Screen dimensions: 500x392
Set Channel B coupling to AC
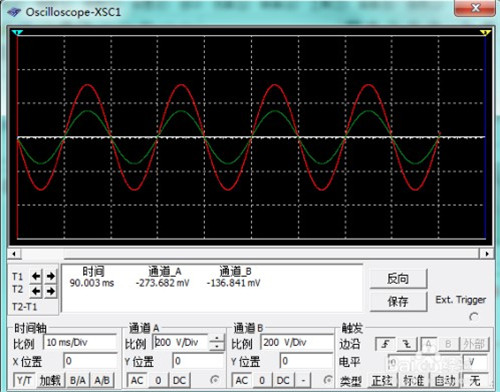point(242,380)
